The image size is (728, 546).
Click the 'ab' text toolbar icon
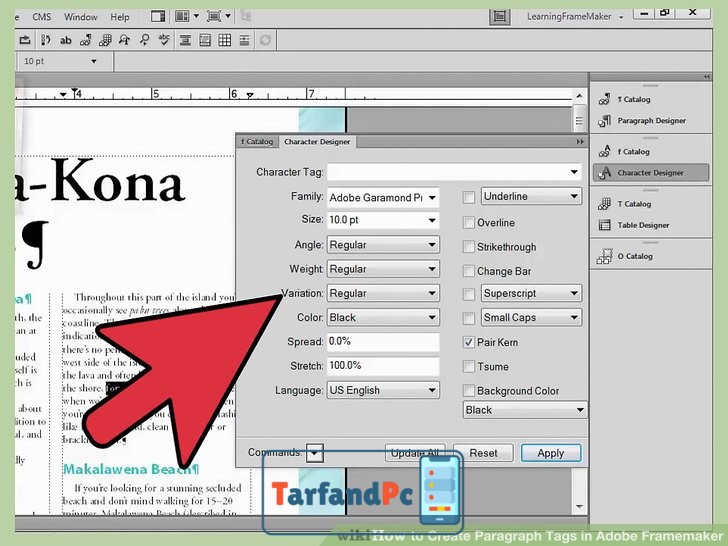[65, 40]
